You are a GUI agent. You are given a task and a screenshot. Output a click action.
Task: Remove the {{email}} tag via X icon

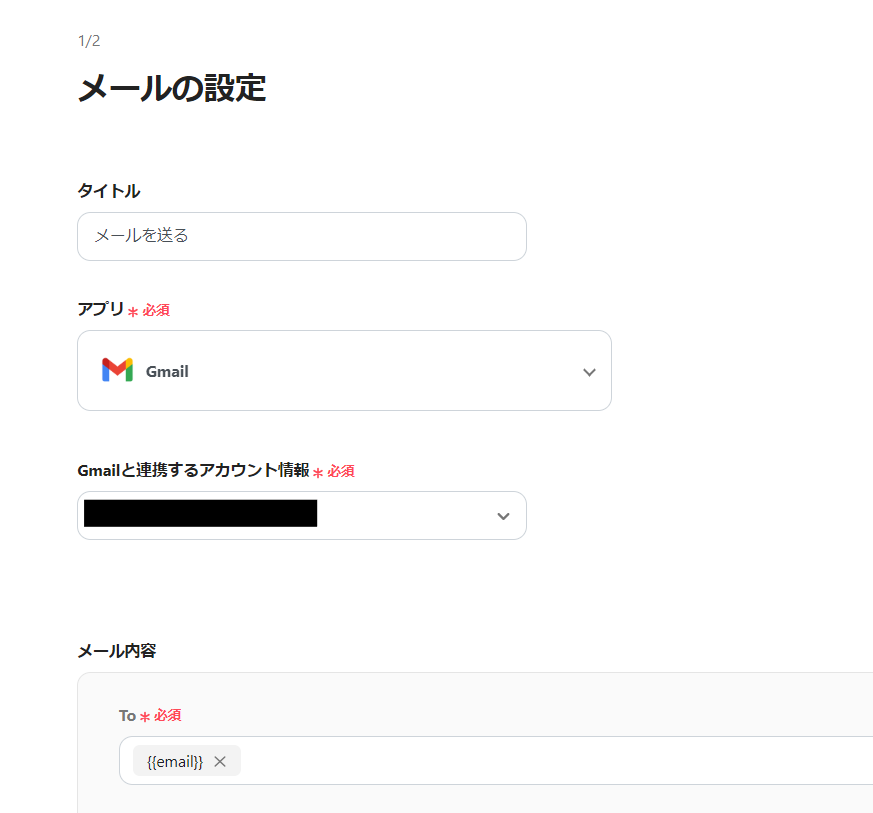(220, 762)
